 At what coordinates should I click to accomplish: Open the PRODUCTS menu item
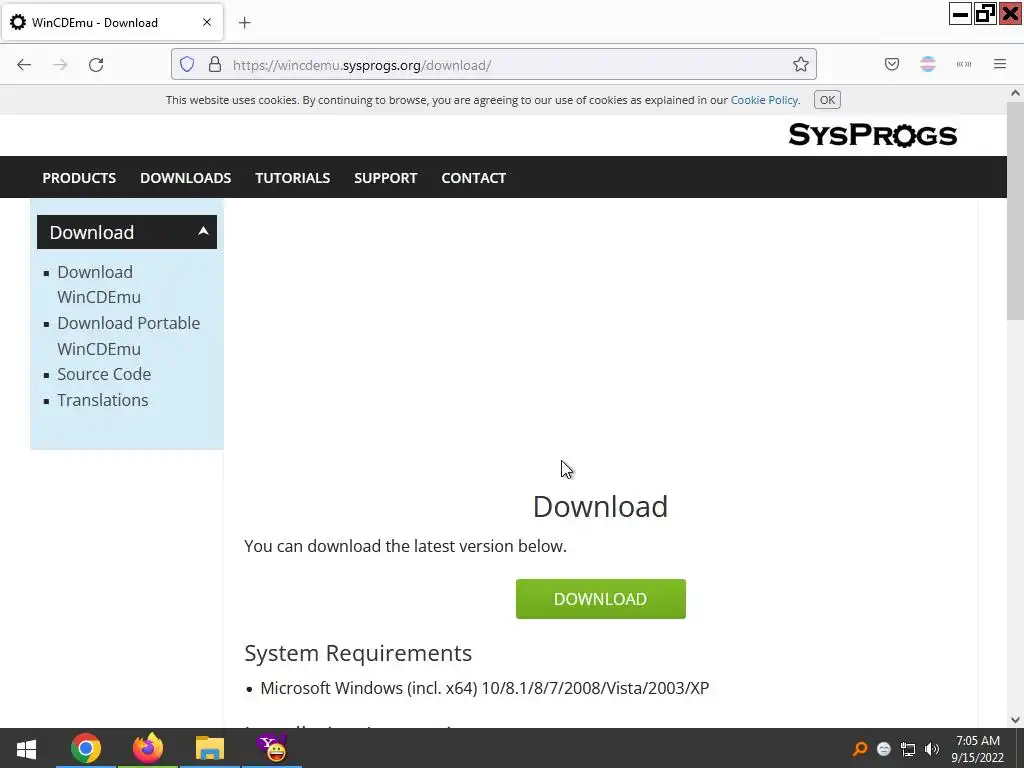(x=79, y=178)
